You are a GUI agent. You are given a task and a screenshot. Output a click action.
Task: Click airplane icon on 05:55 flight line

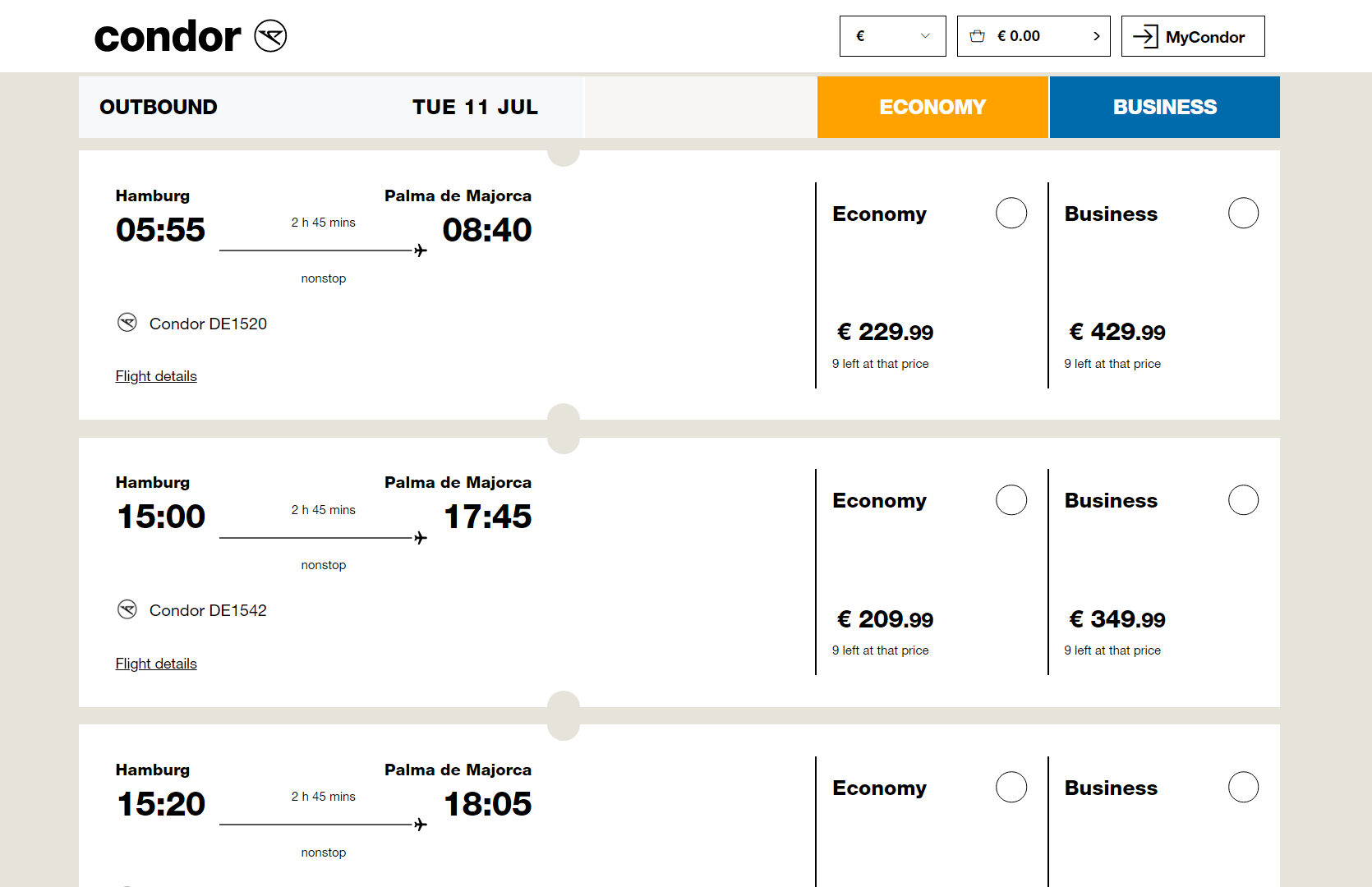421,250
